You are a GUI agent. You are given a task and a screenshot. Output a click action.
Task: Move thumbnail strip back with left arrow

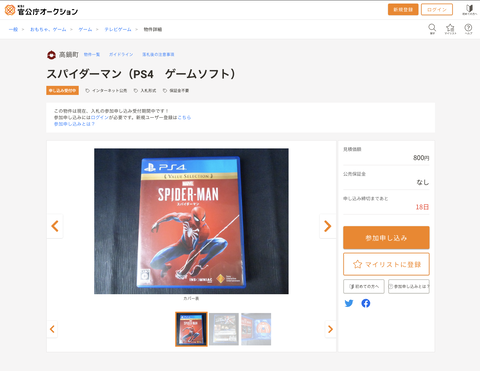52,329
